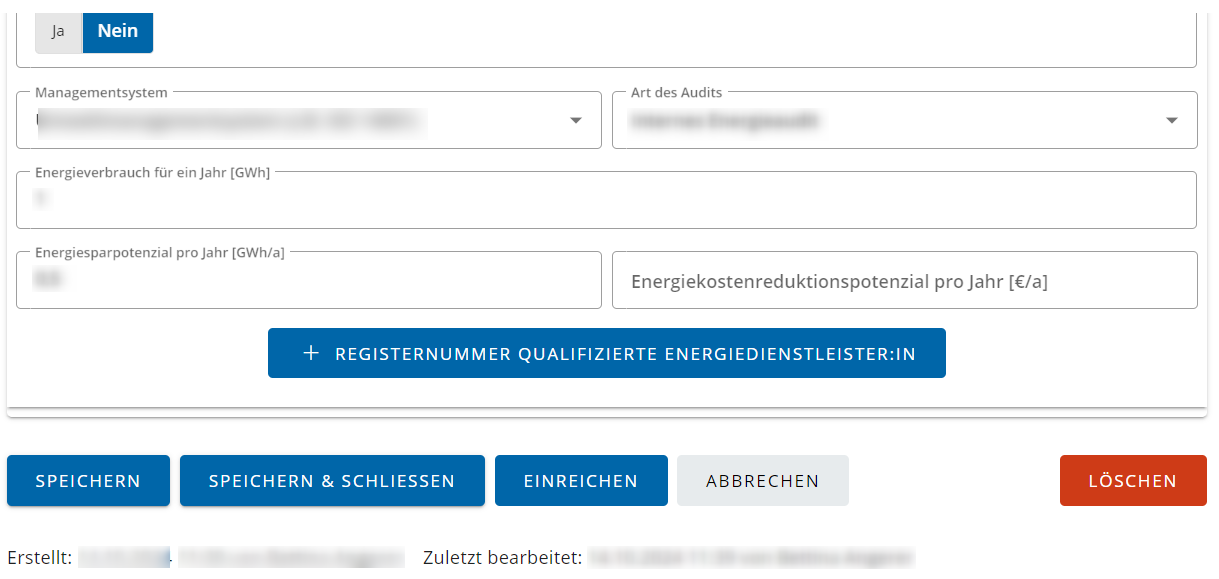Viewport: 1219px width, 579px height.
Task: Expand the Managementsystem dropdown arrow
Action: 576,121
